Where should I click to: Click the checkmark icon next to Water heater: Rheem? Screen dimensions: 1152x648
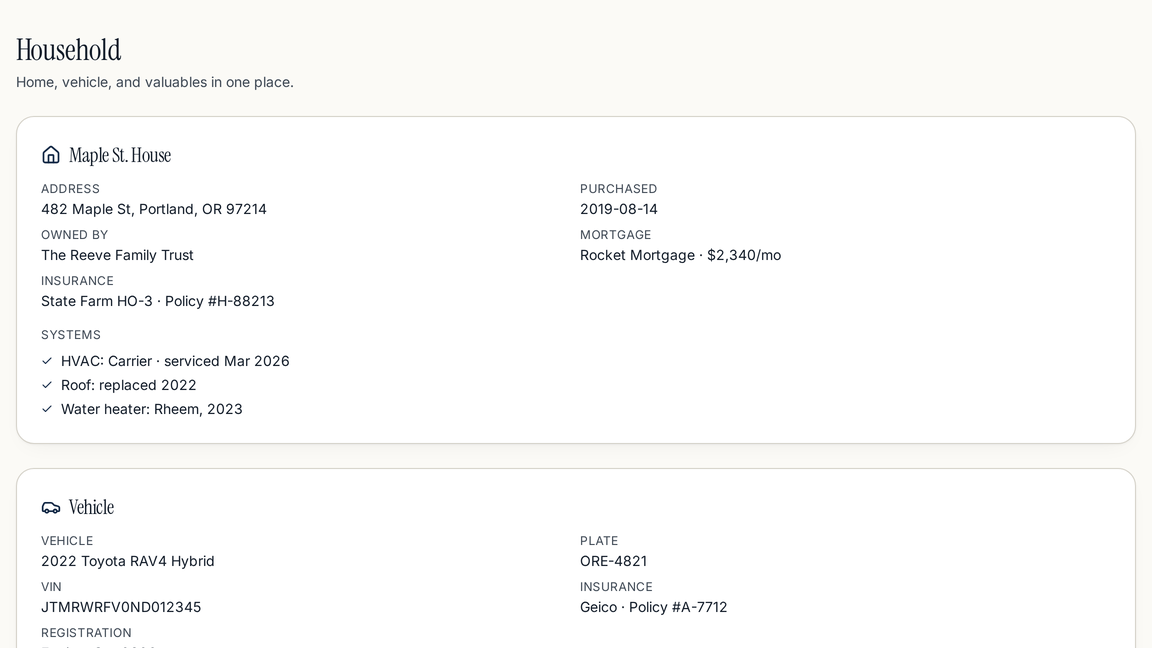pyautogui.click(x=47, y=409)
